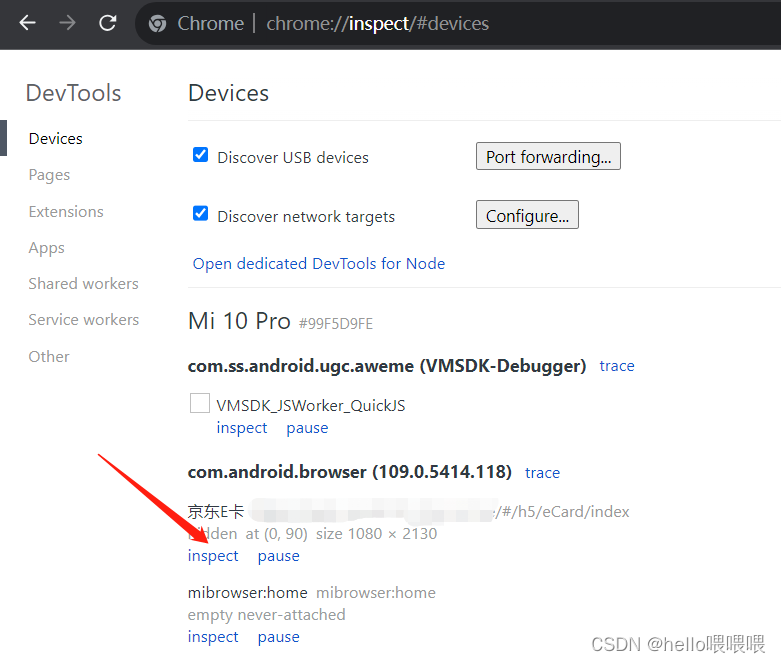Click the VMSDK_JSWorker_QuickJS target name

click(311, 406)
